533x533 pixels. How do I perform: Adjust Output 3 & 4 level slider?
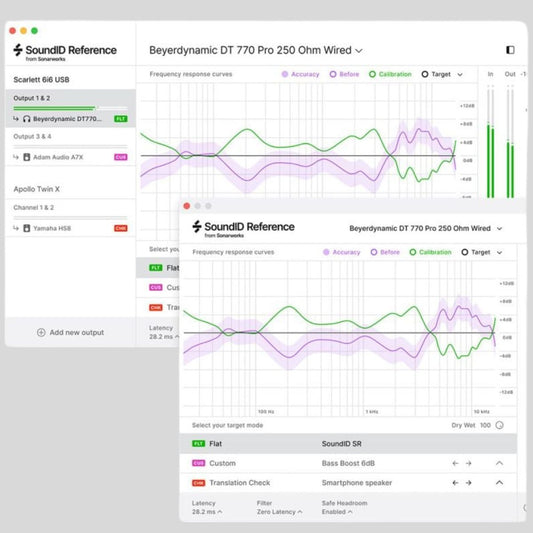[x=70, y=147]
